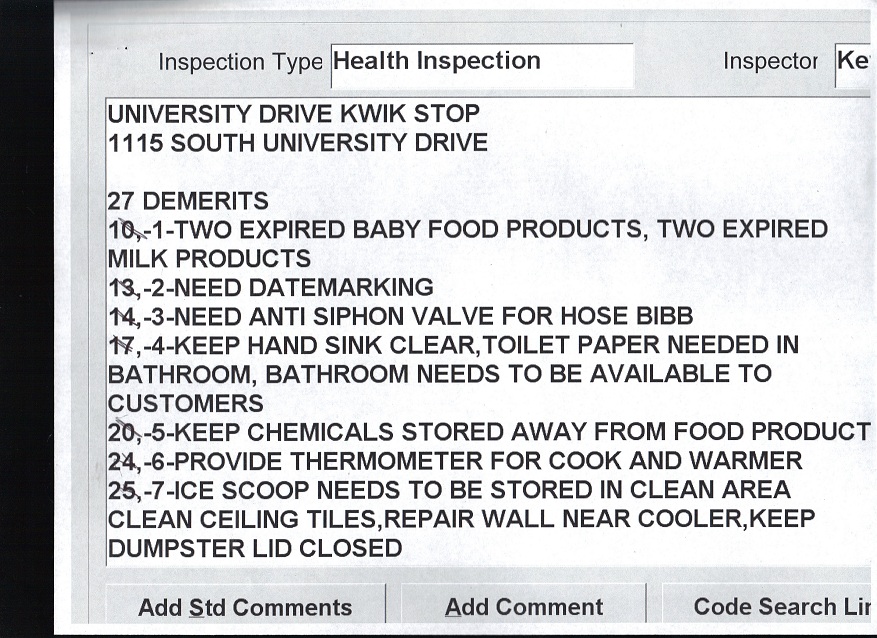Place cursor on UNIVERSITY DRIVE KWIK STOP line
Image resolution: width=877 pixels, height=638 pixels.
pyautogui.click(x=293, y=114)
